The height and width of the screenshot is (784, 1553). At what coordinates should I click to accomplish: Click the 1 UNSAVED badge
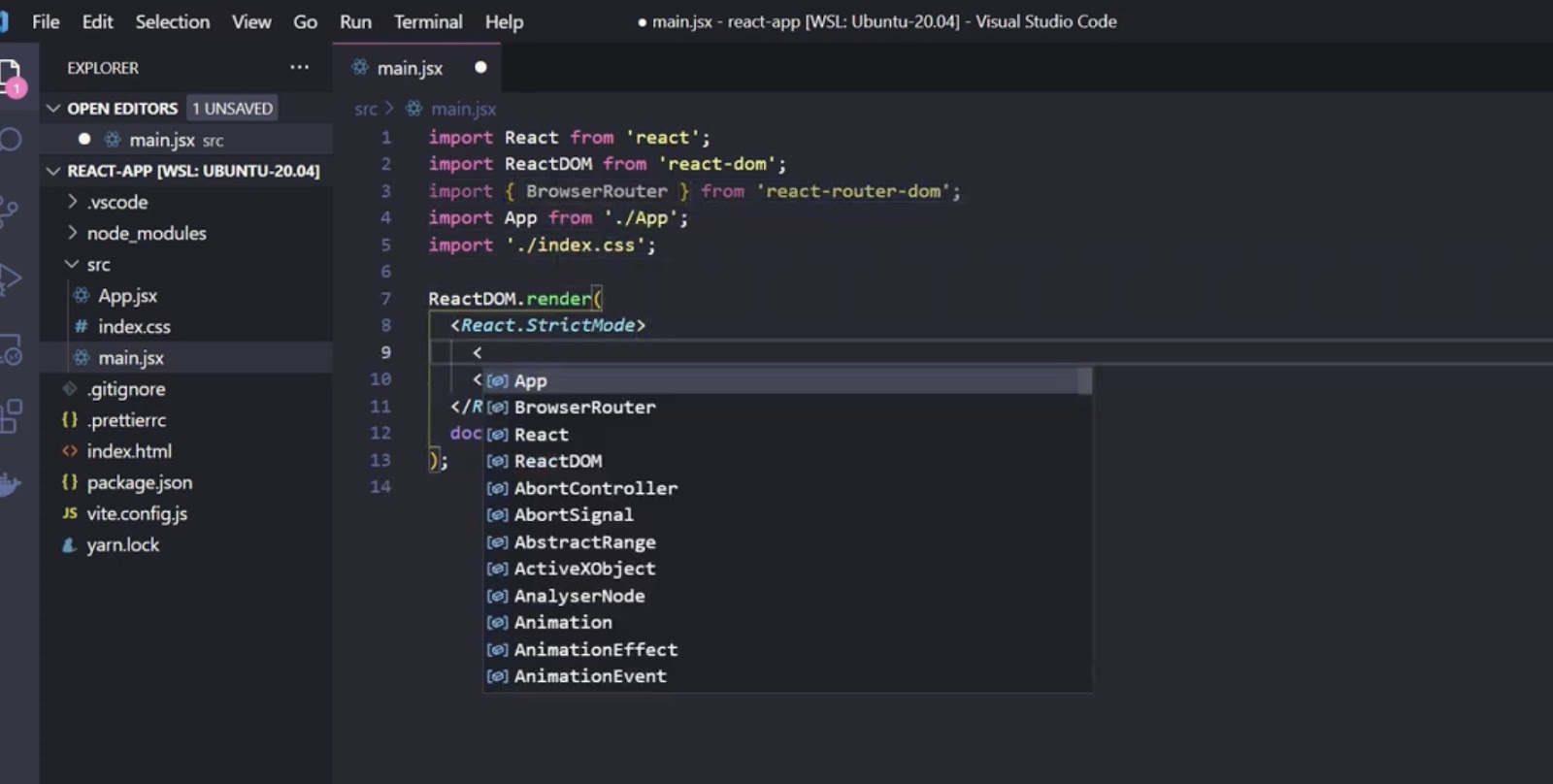click(x=232, y=108)
